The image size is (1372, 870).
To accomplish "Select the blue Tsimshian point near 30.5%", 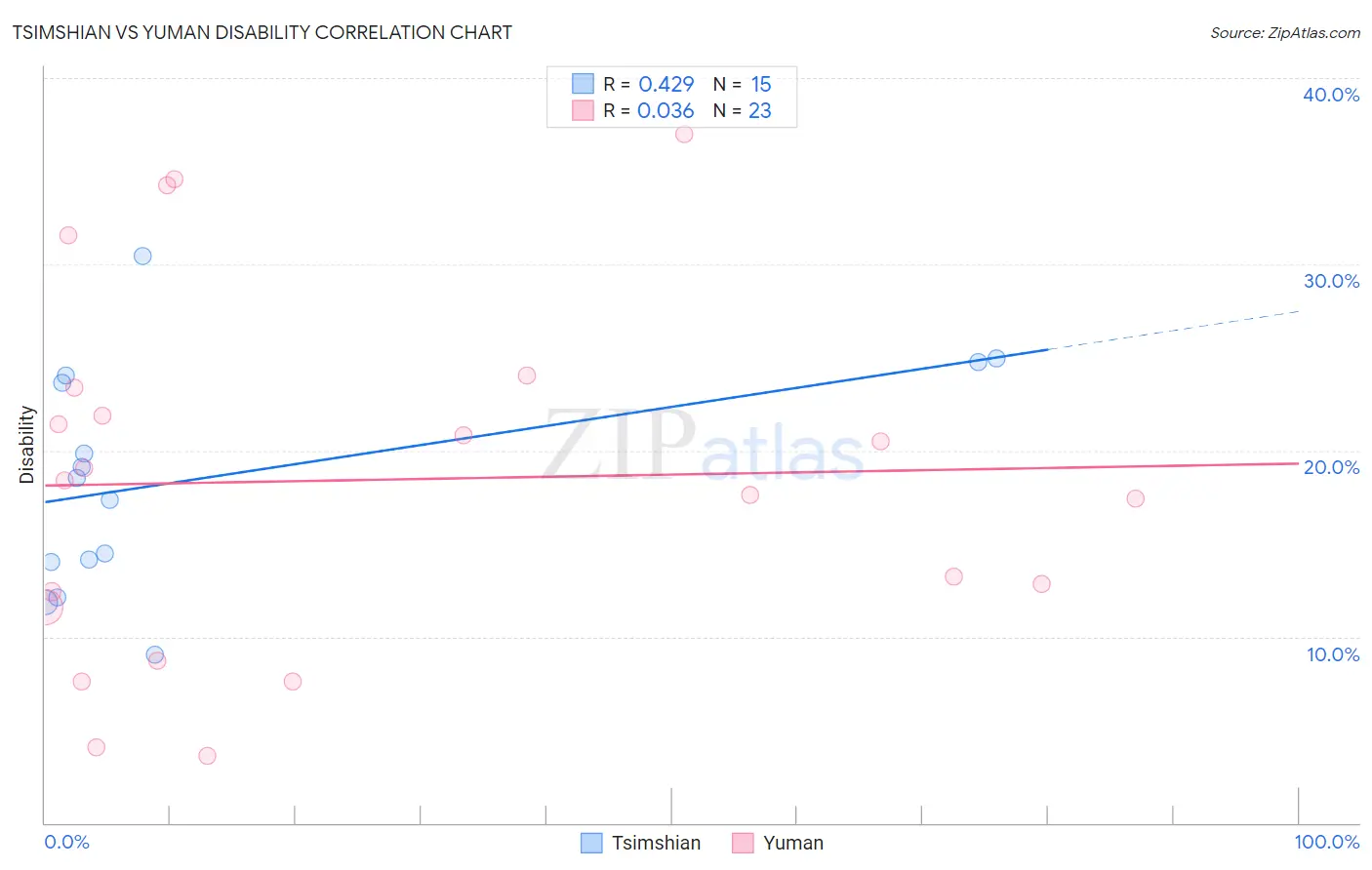I will coord(142,256).
